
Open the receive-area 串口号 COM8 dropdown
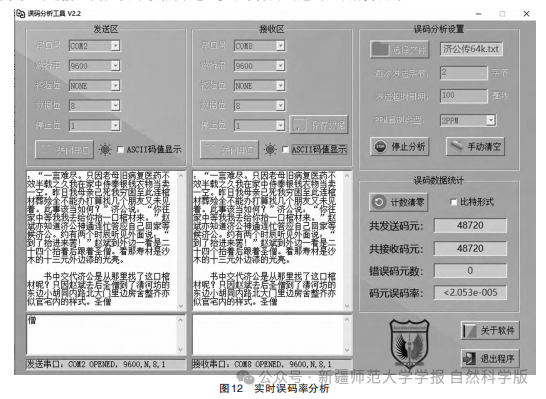coord(280,46)
